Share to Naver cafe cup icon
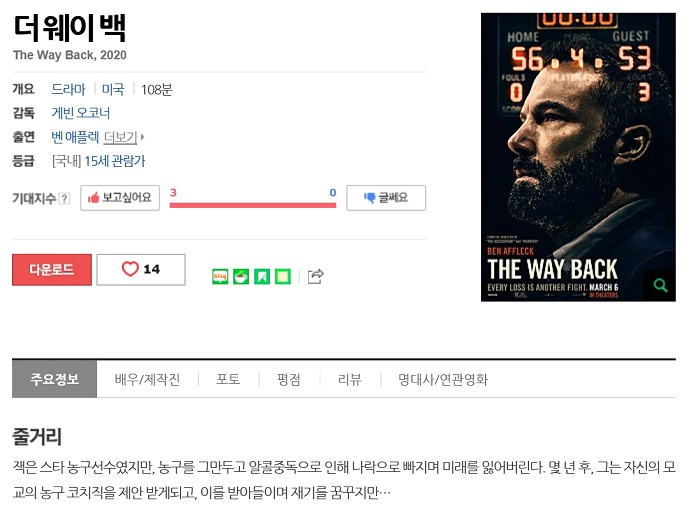The image size is (700, 526). click(x=241, y=277)
